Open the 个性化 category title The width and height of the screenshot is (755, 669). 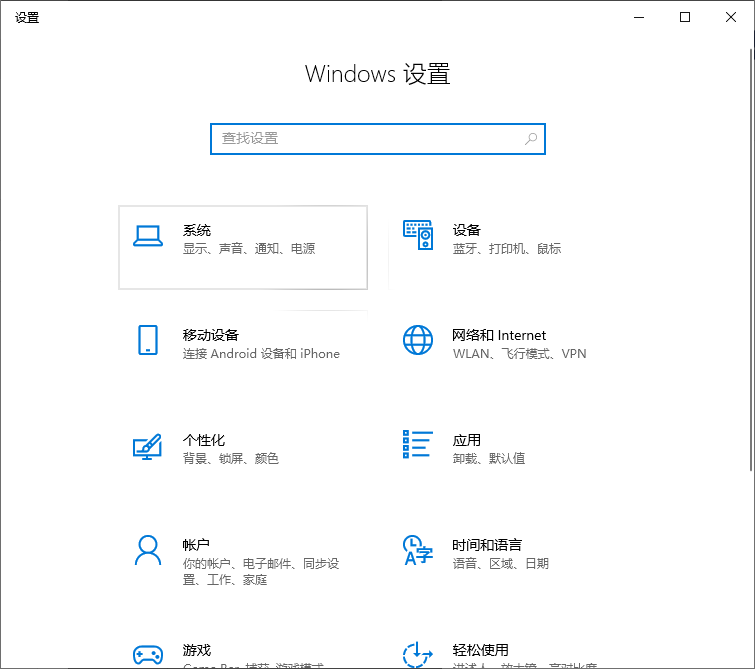pyautogui.click(x=204, y=440)
